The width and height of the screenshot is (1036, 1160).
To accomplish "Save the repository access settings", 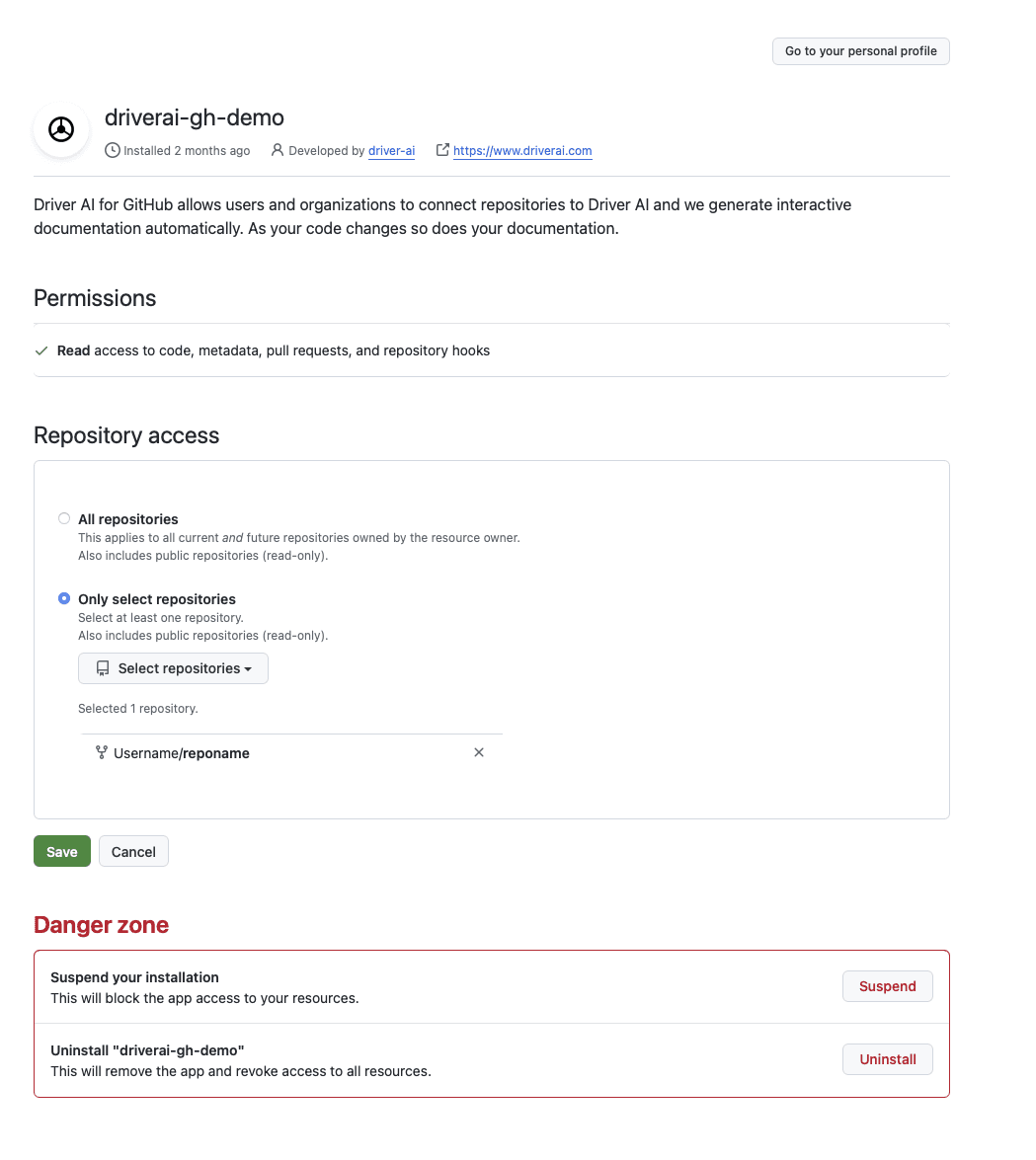I will pyautogui.click(x=62, y=852).
